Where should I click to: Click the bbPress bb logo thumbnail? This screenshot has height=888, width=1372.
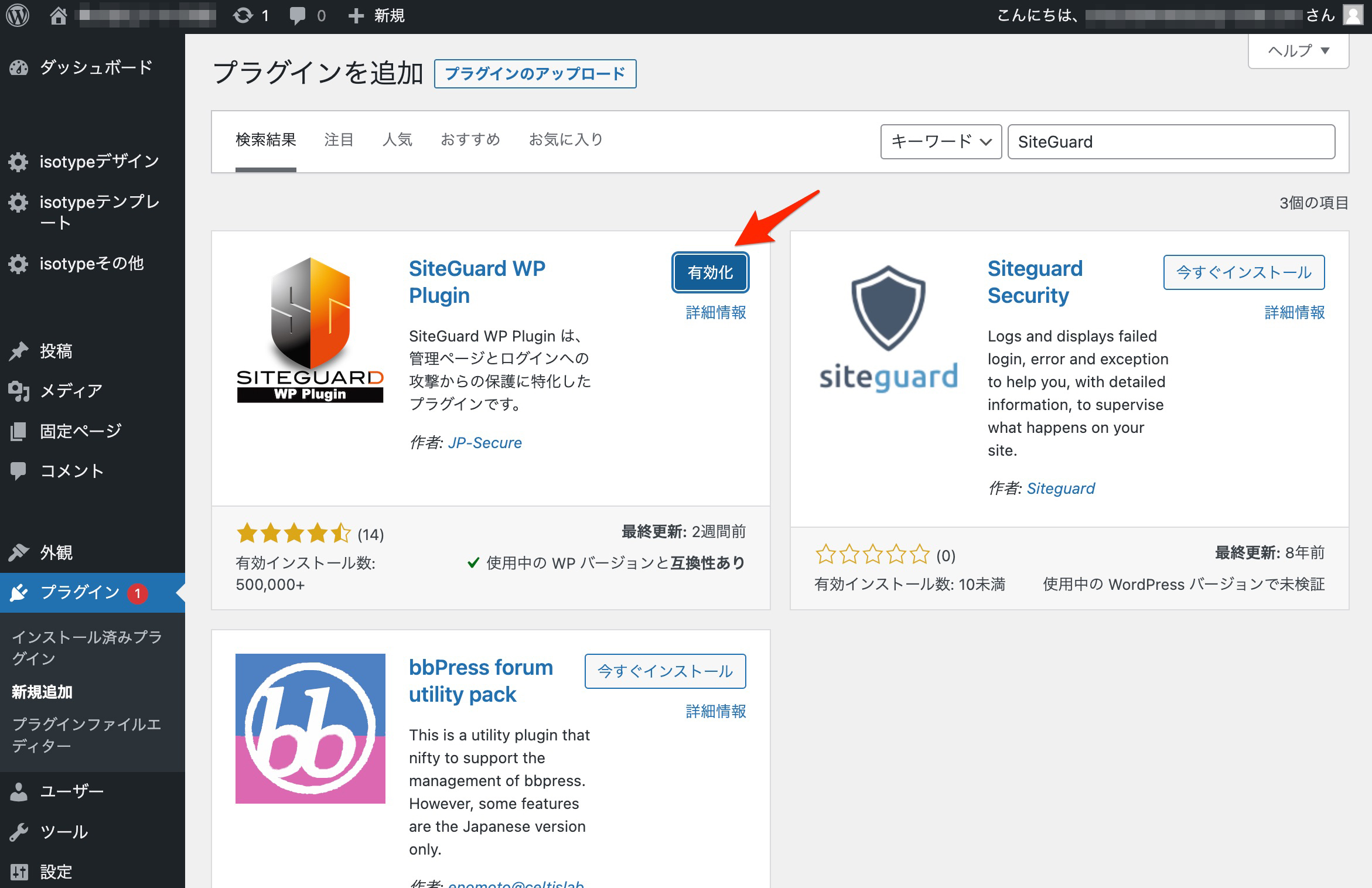(310, 729)
